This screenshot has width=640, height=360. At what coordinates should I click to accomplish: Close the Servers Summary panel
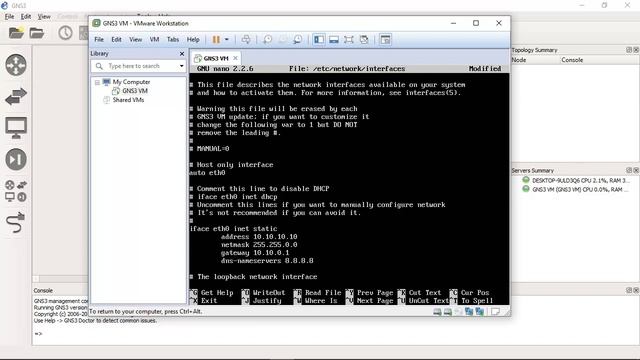coord(636,170)
